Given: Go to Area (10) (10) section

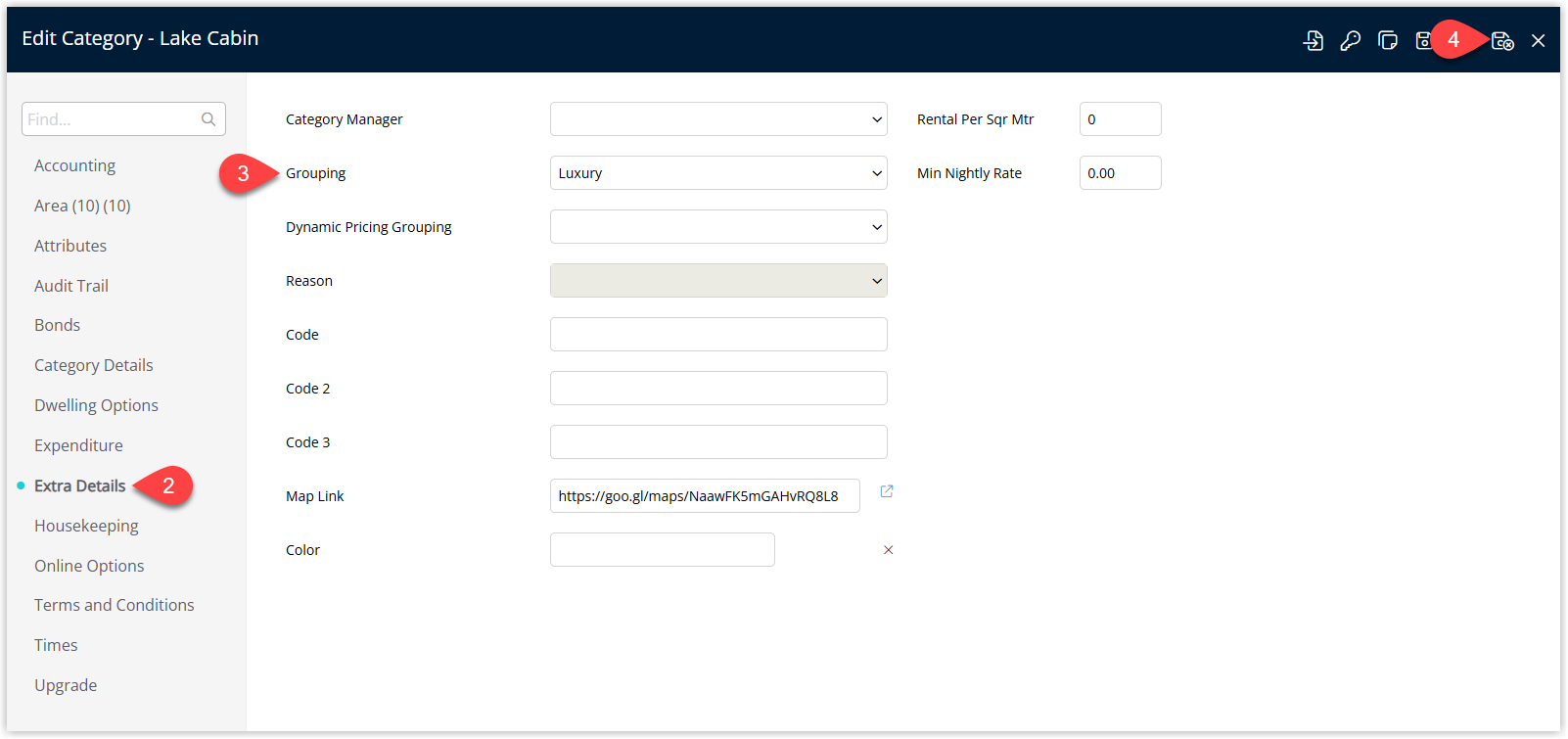Looking at the screenshot, I should coord(82,206).
